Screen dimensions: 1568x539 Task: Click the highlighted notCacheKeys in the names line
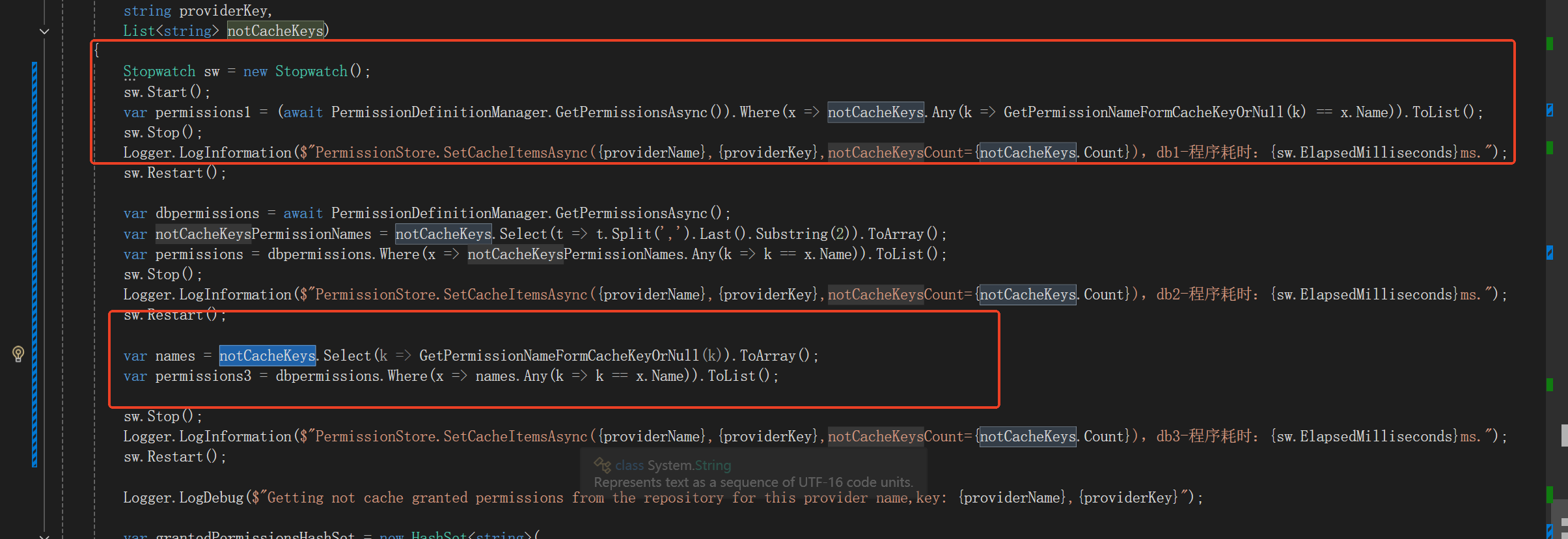[x=267, y=355]
